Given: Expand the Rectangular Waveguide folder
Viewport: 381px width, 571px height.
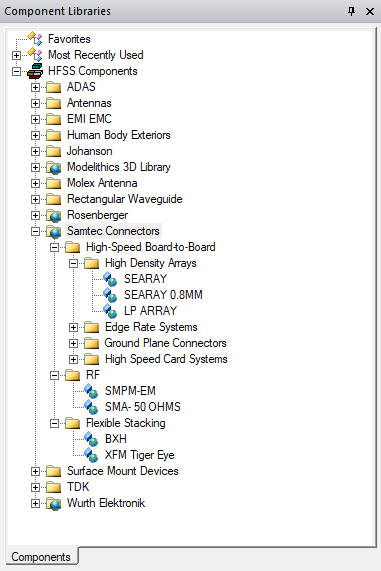Looking at the screenshot, I should tap(35, 200).
